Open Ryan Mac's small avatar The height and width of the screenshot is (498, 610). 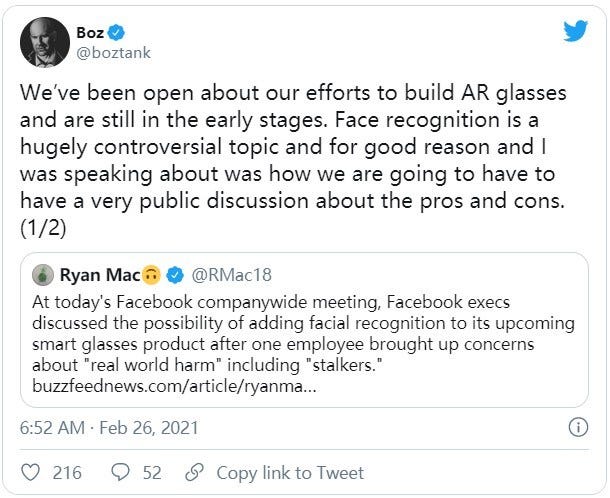click(43, 273)
